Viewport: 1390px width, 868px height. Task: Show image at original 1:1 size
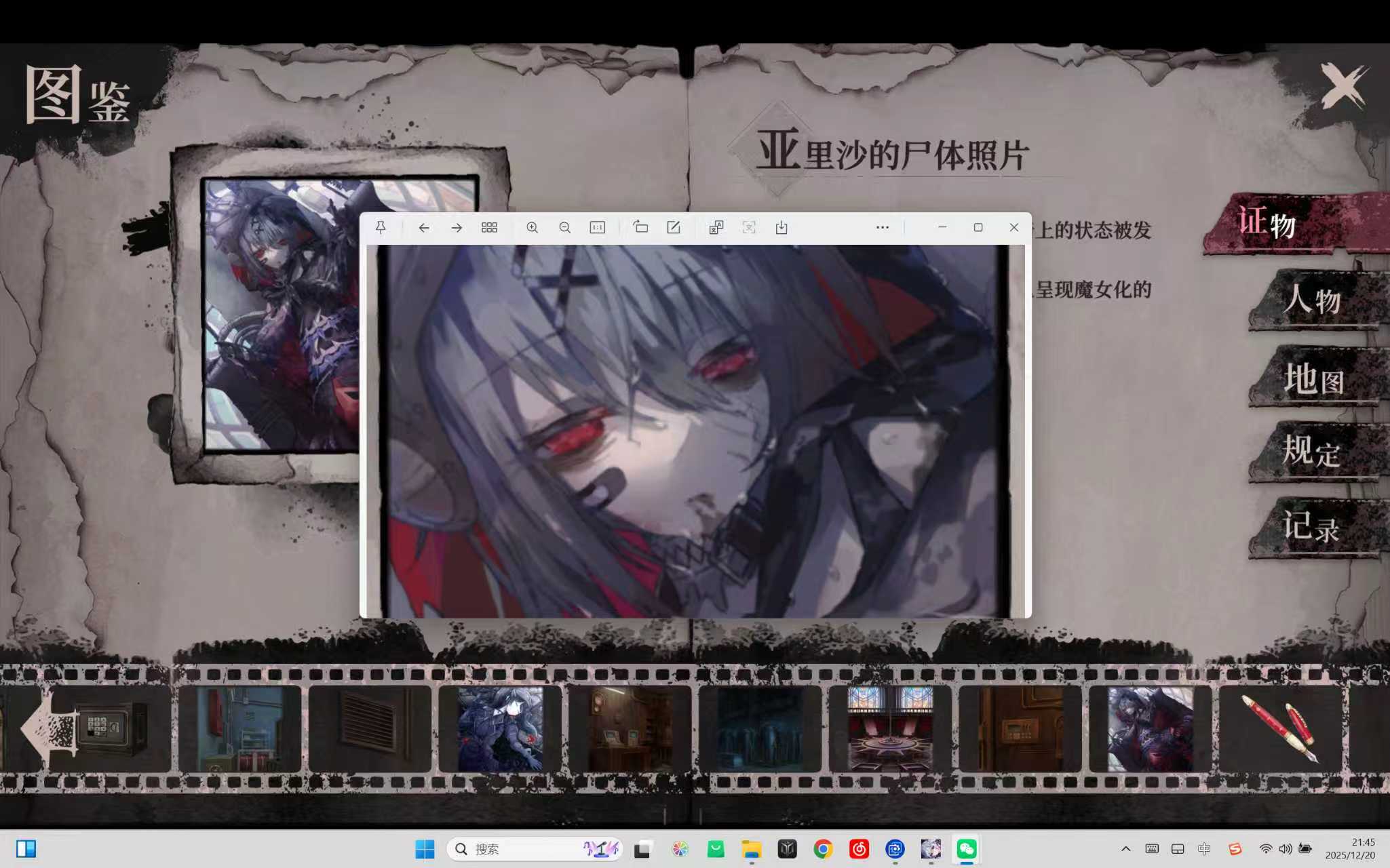tap(597, 228)
